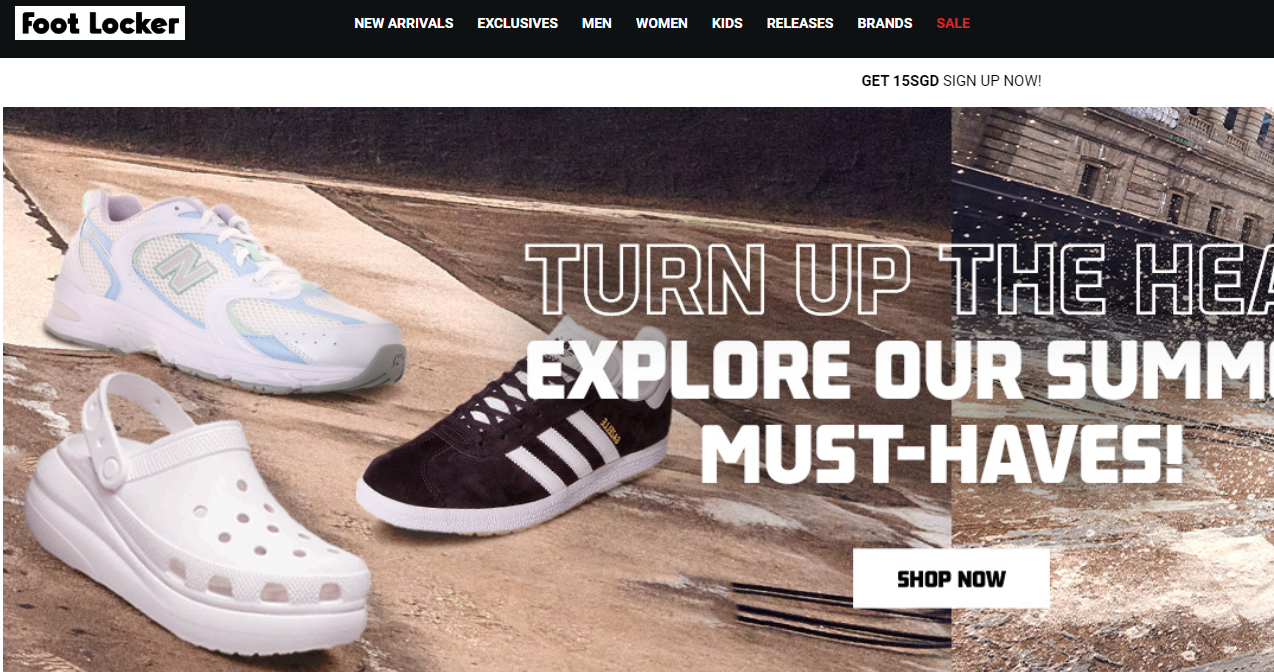The width and height of the screenshot is (1274, 672).
Task: Browse the Kids category
Action: (727, 23)
